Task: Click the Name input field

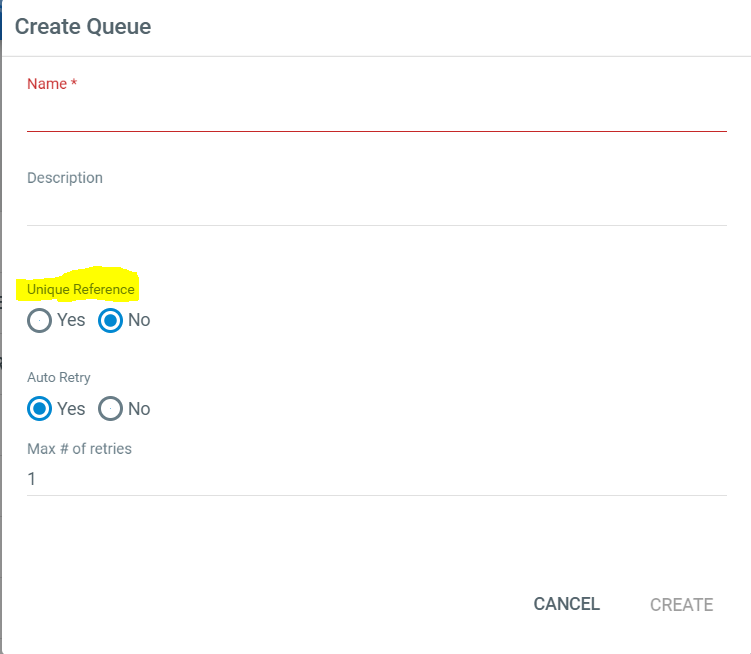Action: click(376, 115)
